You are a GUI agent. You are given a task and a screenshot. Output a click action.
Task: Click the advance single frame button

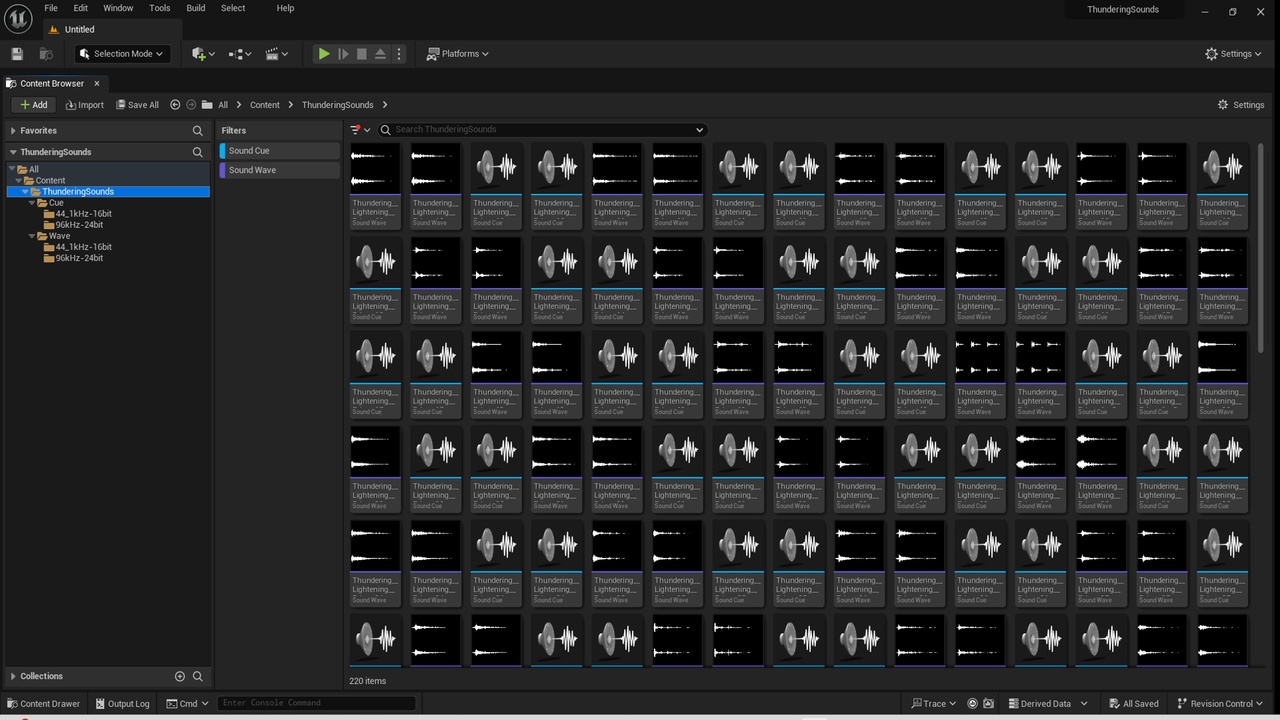343,54
